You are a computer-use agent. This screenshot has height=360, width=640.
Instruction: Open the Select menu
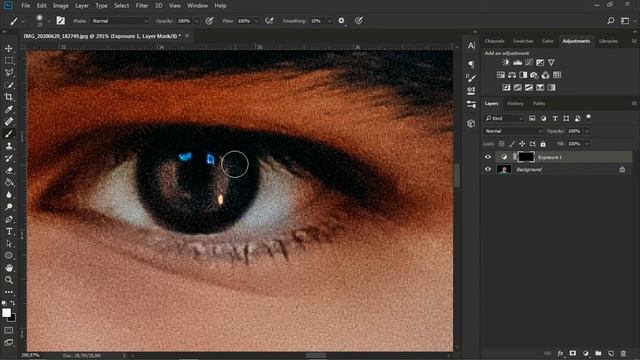(121, 6)
